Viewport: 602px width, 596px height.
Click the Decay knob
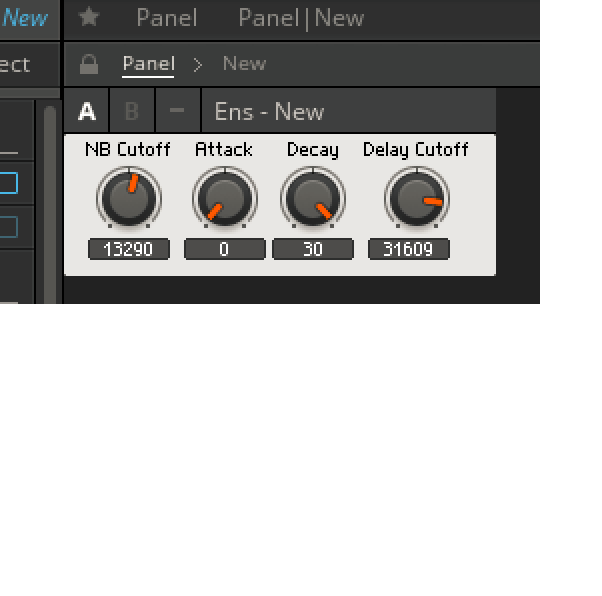pos(313,199)
